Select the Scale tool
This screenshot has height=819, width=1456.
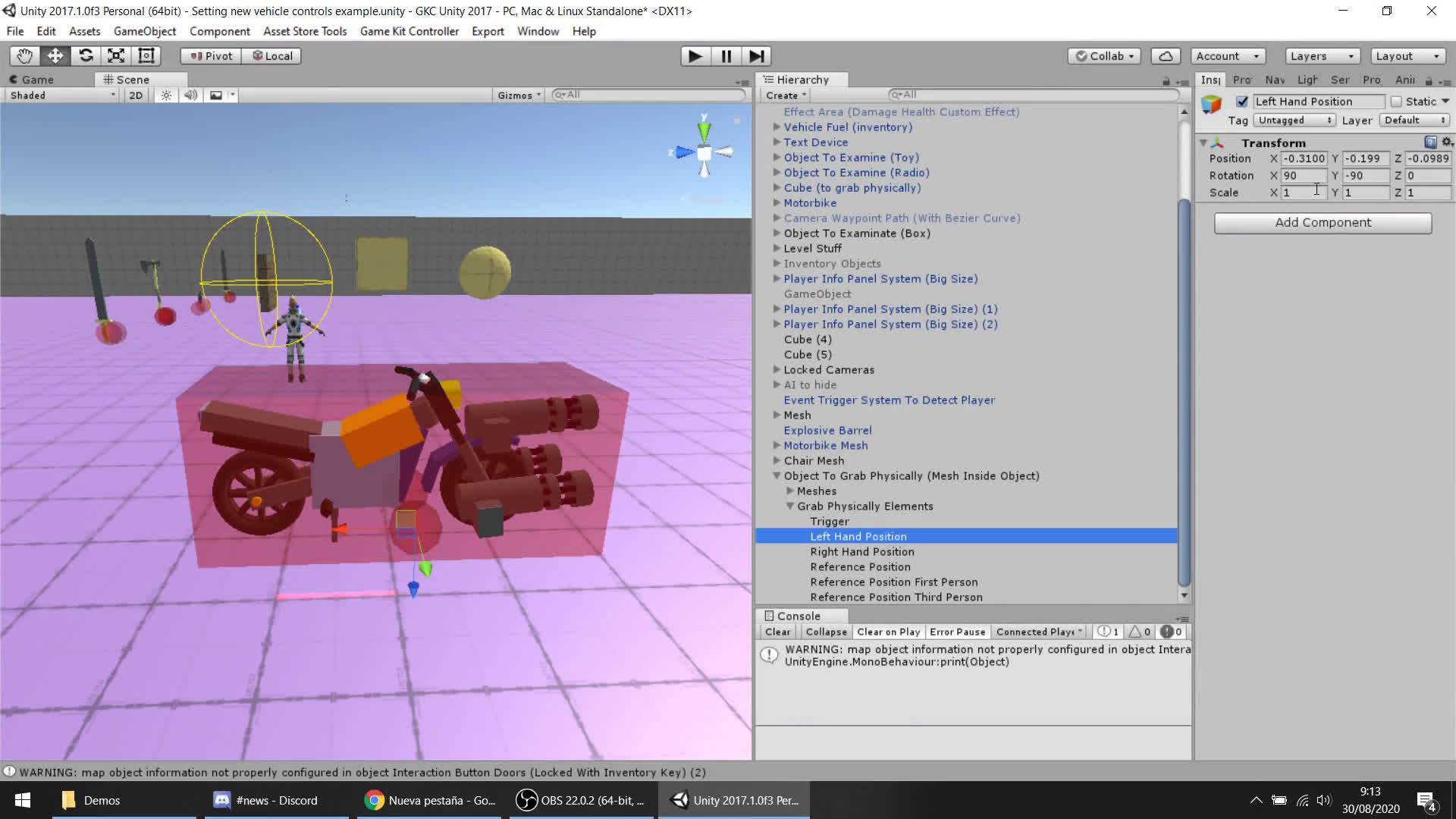pyautogui.click(x=115, y=55)
